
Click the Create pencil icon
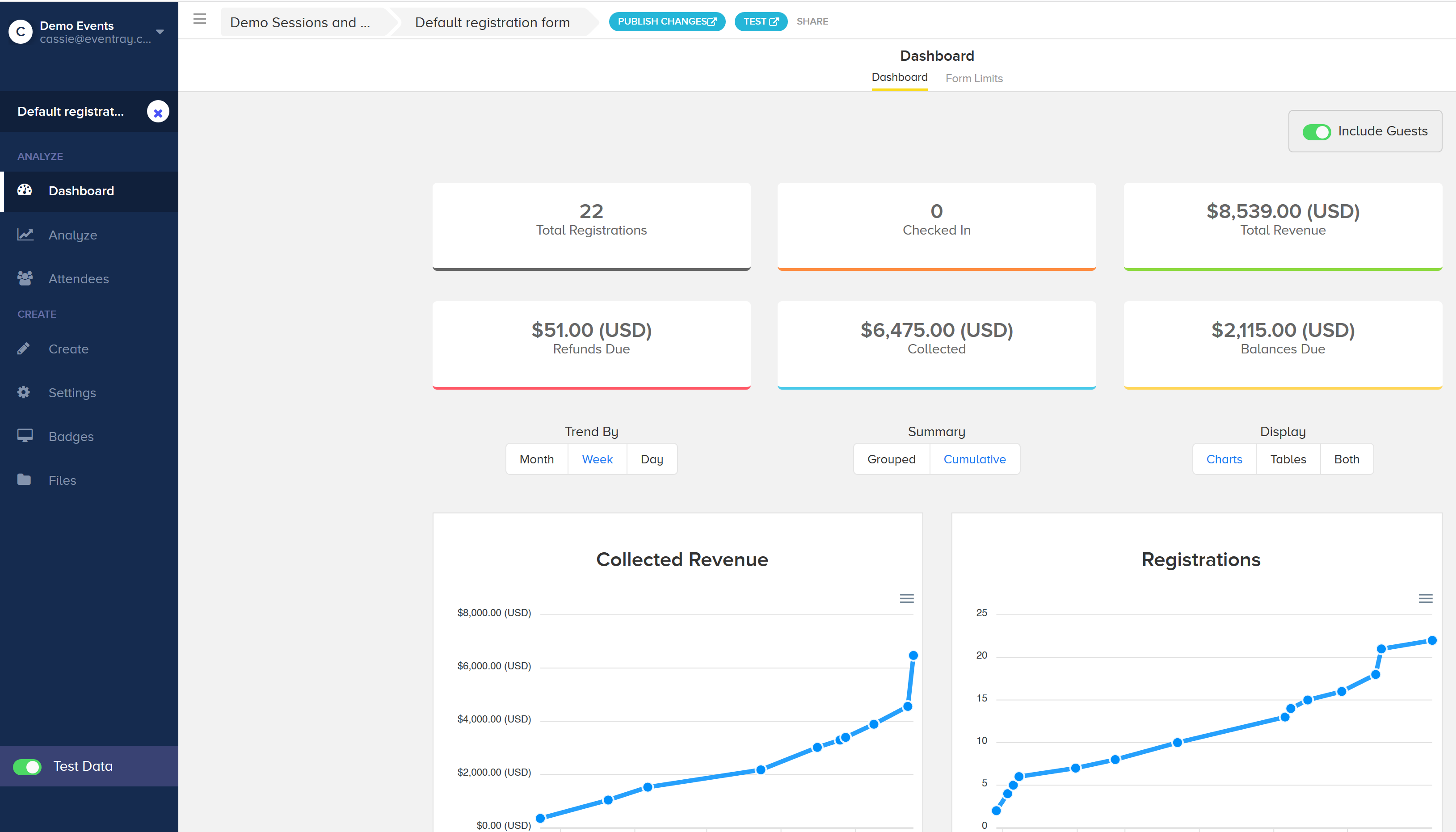pos(23,349)
